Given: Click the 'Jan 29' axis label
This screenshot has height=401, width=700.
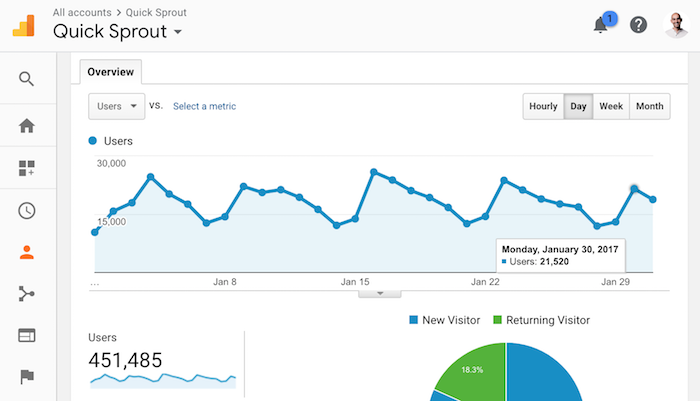Looking at the screenshot, I should point(615,282).
